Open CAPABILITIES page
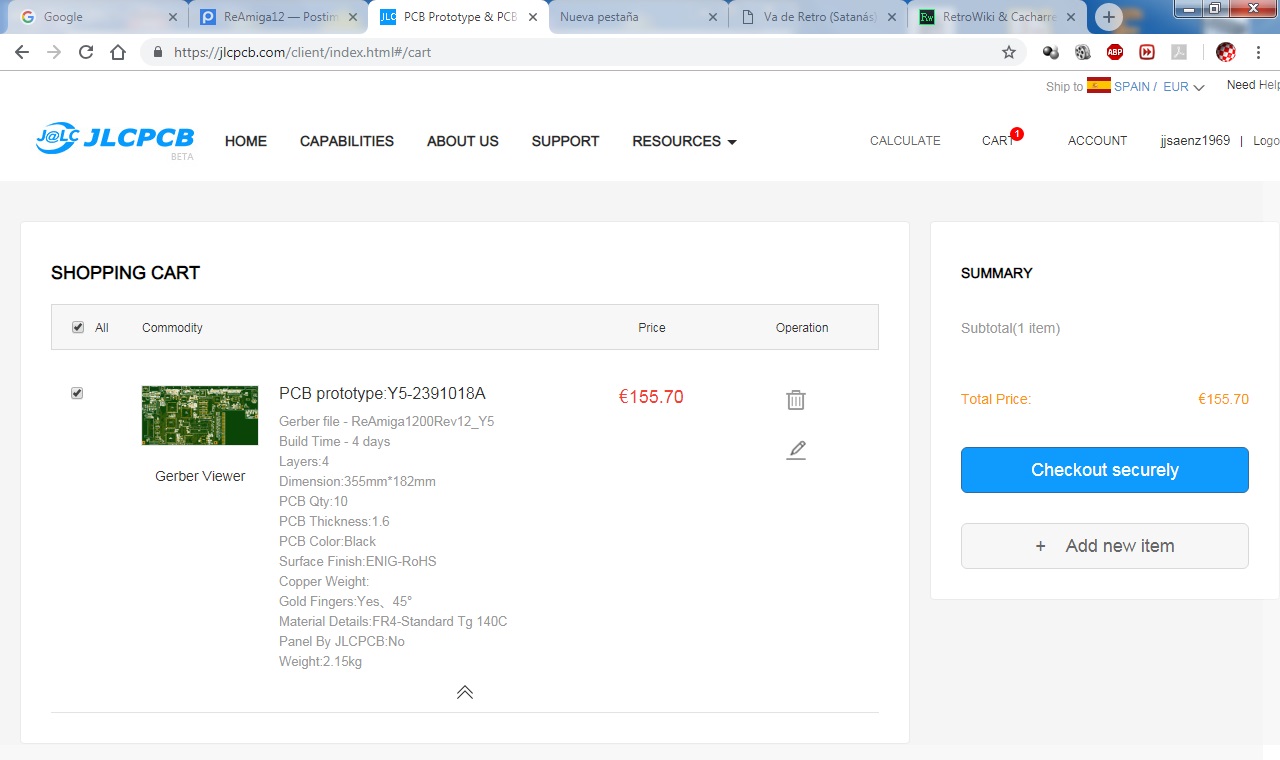This screenshot has height=760, width=1280. coord(347,141)
